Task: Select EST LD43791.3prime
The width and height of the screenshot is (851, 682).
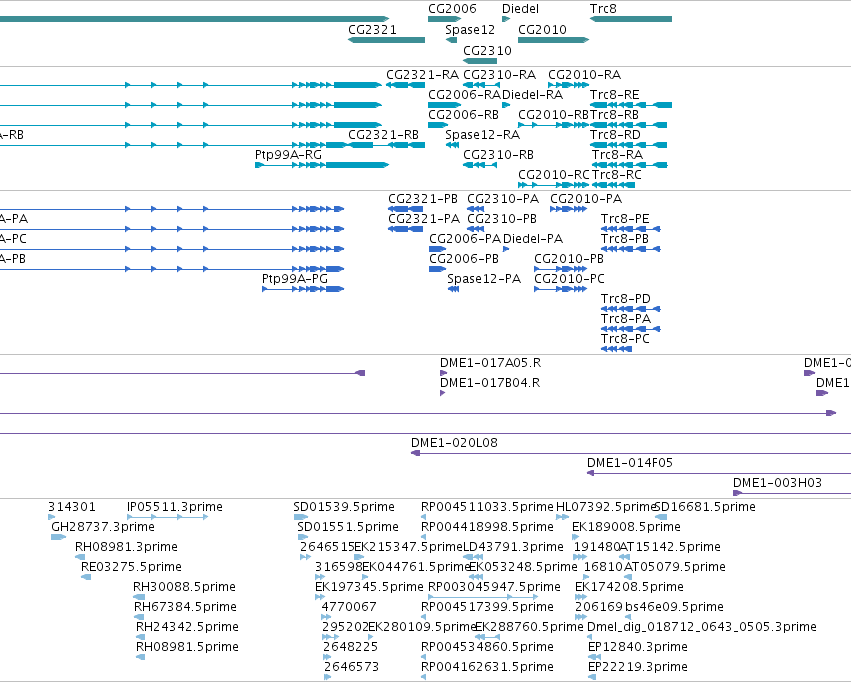Action: pos(473,557)
